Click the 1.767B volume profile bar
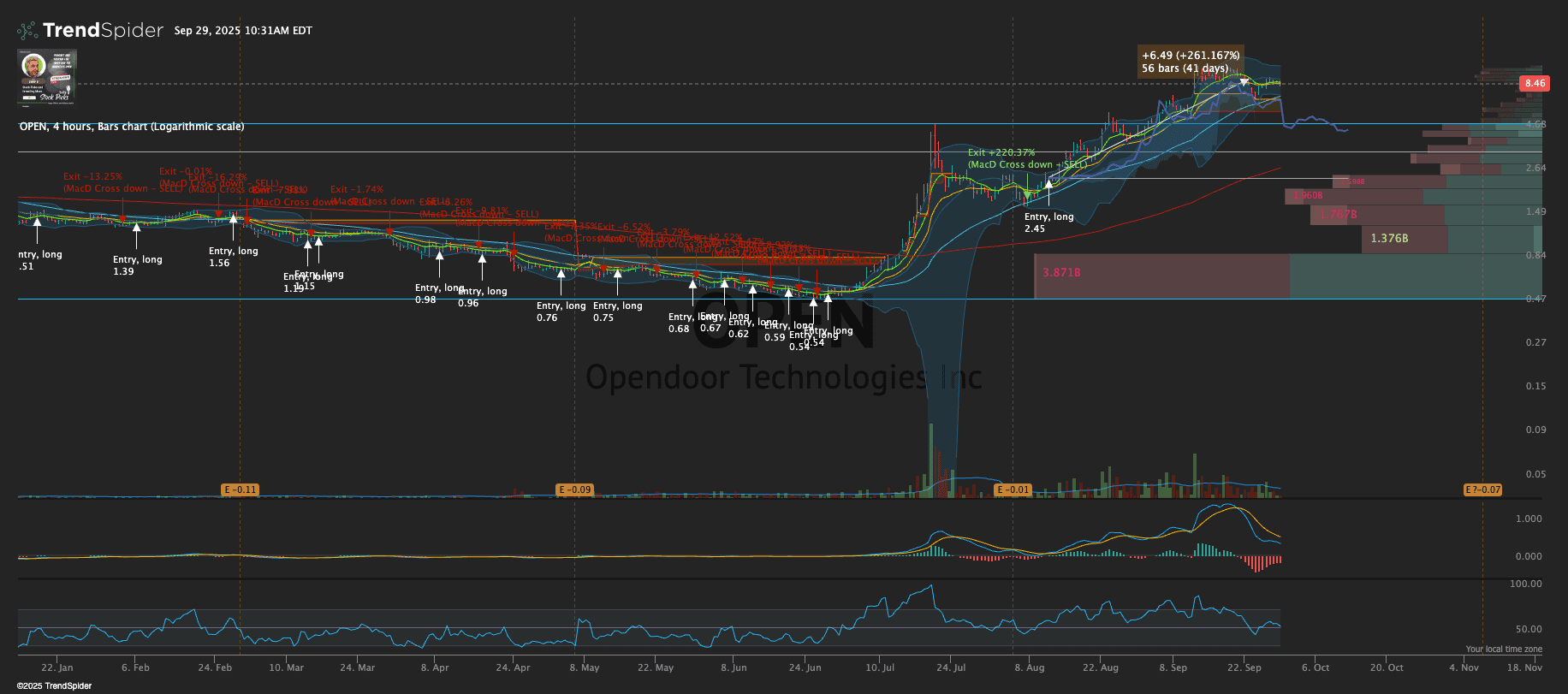The image size is (1568, 694). [x=1365, y=215]
